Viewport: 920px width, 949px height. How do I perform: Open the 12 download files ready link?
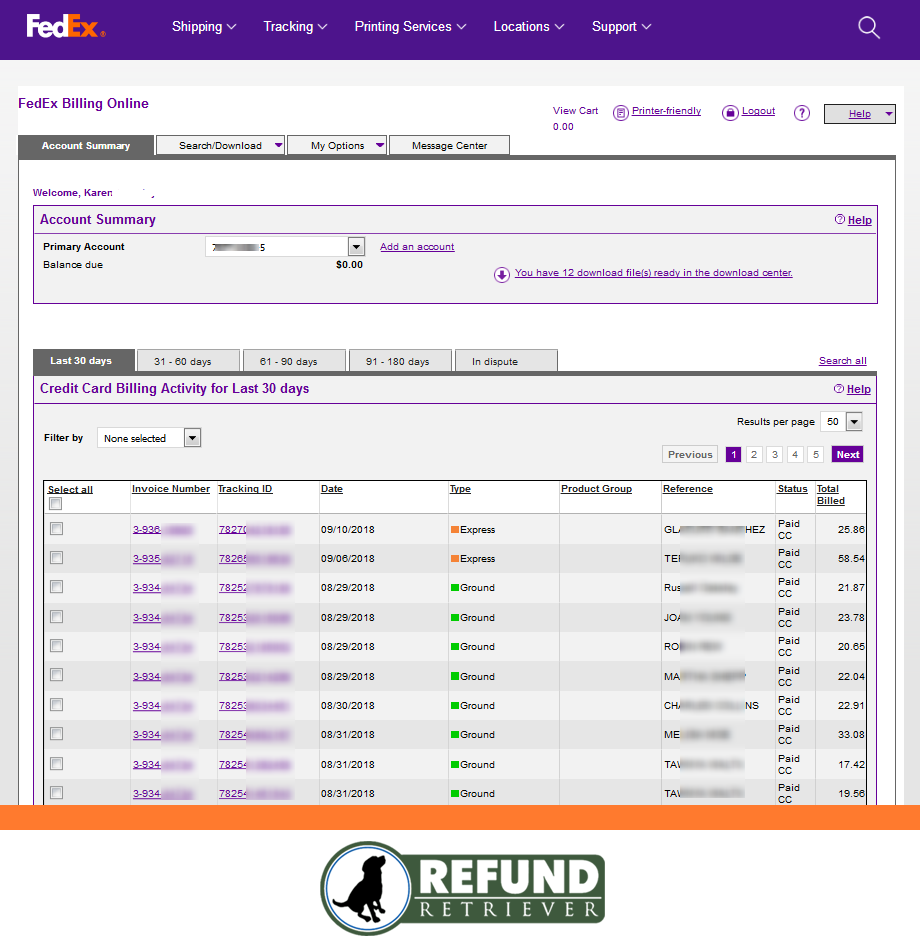654,272
